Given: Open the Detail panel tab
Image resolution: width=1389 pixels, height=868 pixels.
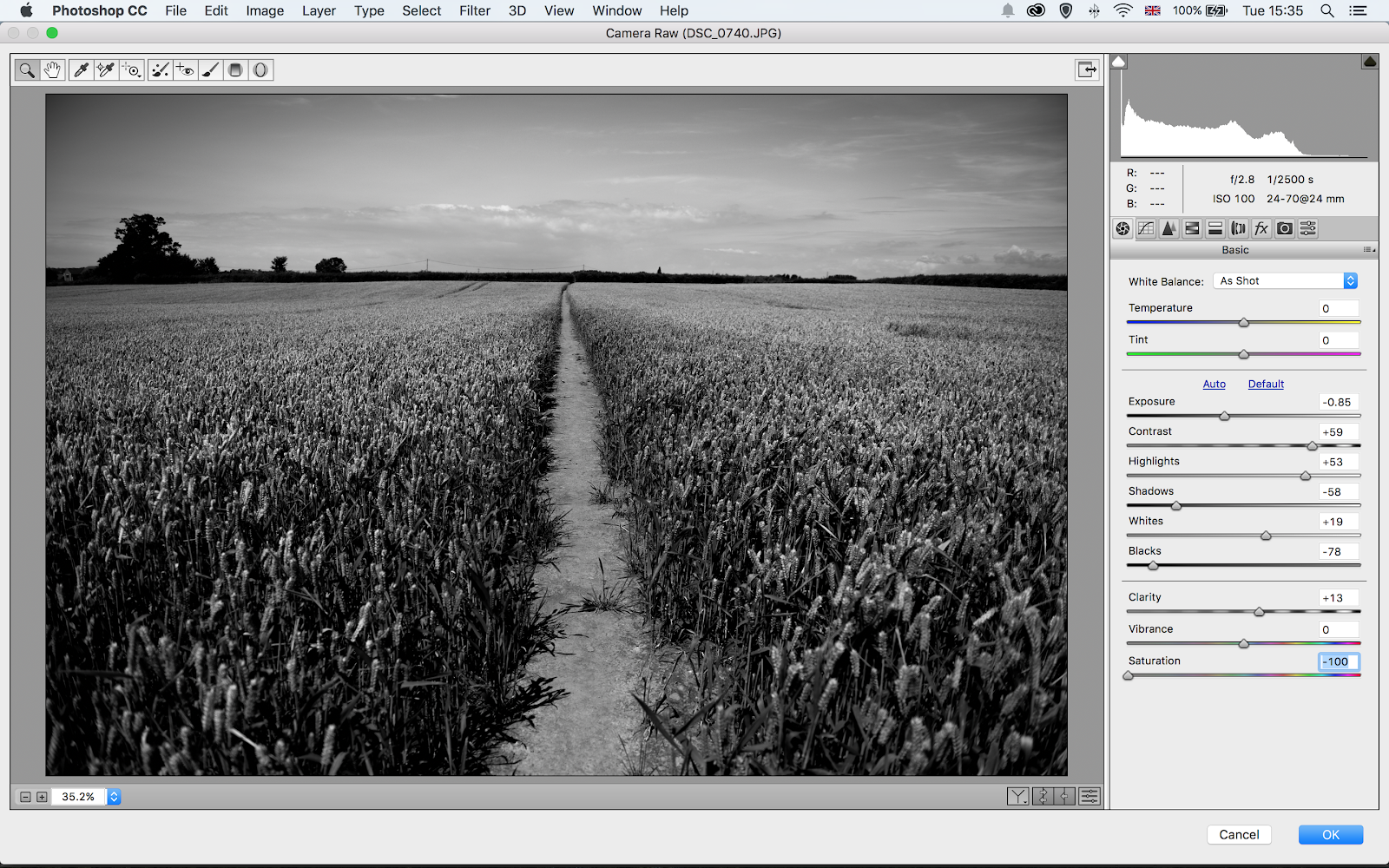Looking at the screenshot, I should click(x=1169, y=228).
